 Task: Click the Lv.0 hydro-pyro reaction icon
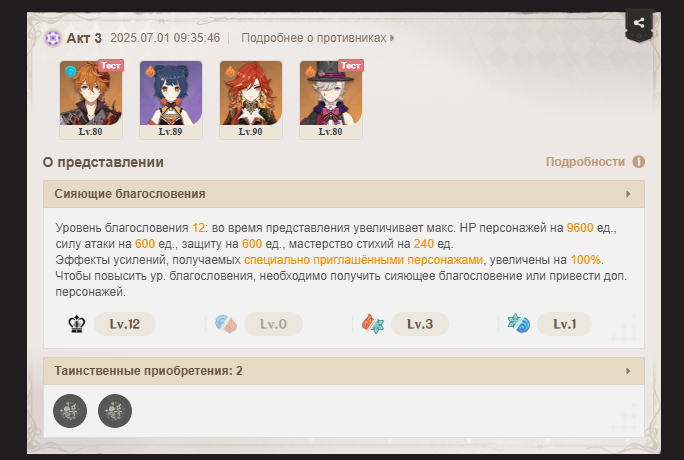click(x=226, y=324)
